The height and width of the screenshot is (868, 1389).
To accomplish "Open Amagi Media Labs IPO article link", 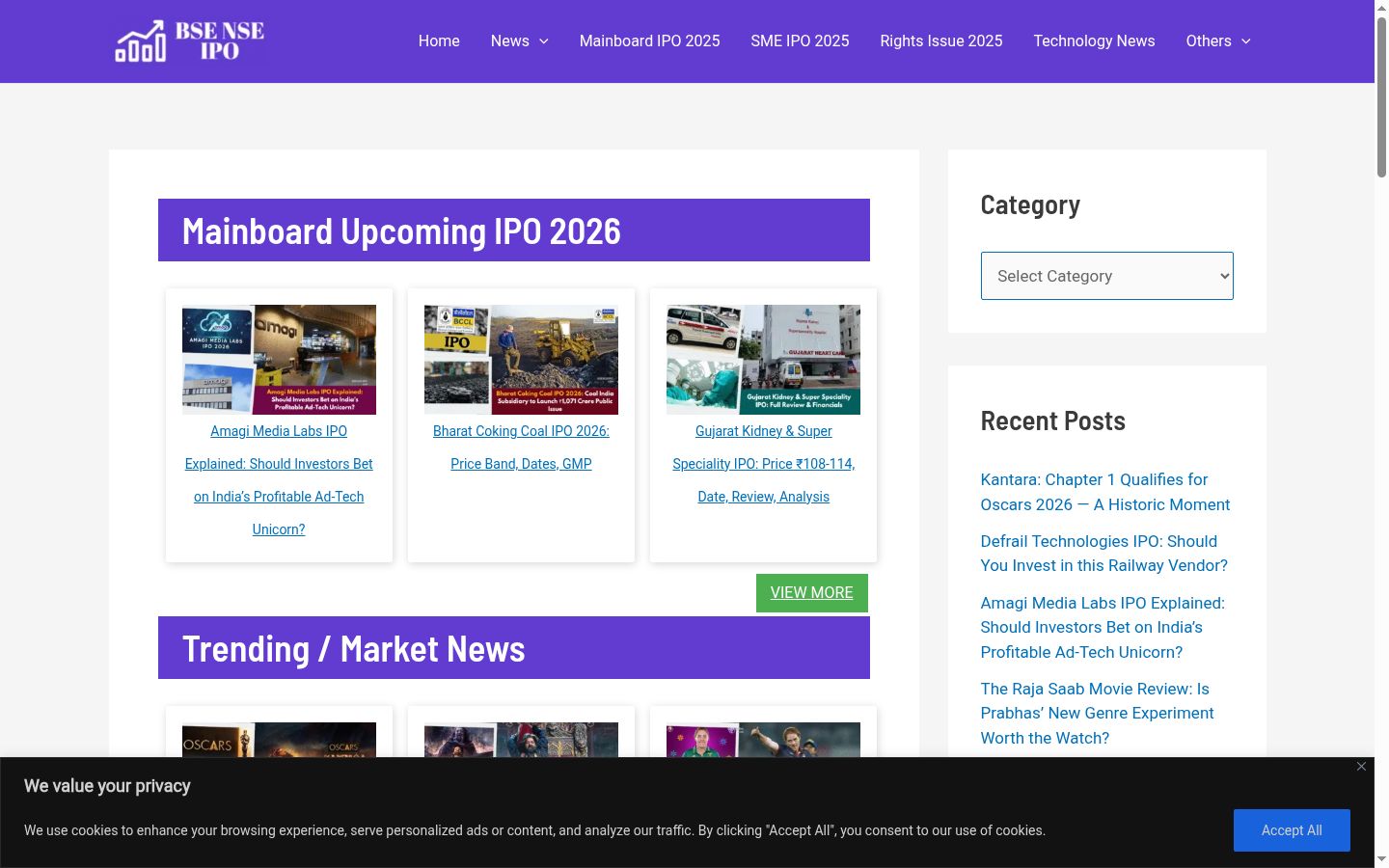I will tap(279, 480).
